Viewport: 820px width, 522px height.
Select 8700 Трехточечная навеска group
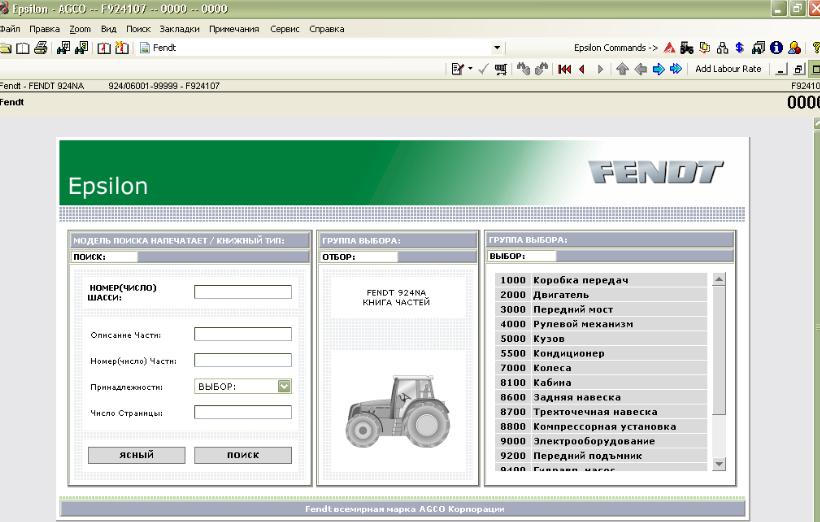click(x=601, y=412)
